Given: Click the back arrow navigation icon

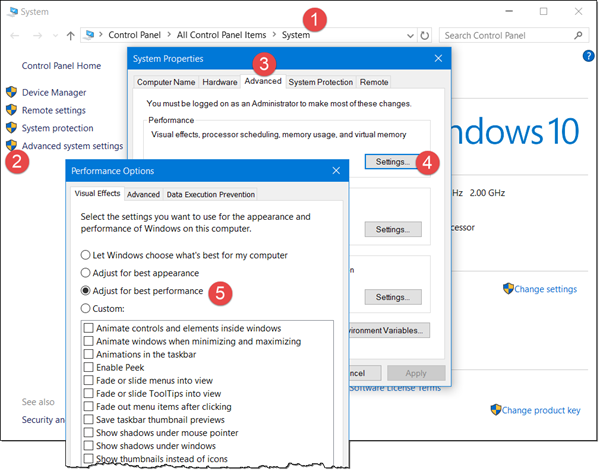Looking at the screenshot, I should pos(15,36).
